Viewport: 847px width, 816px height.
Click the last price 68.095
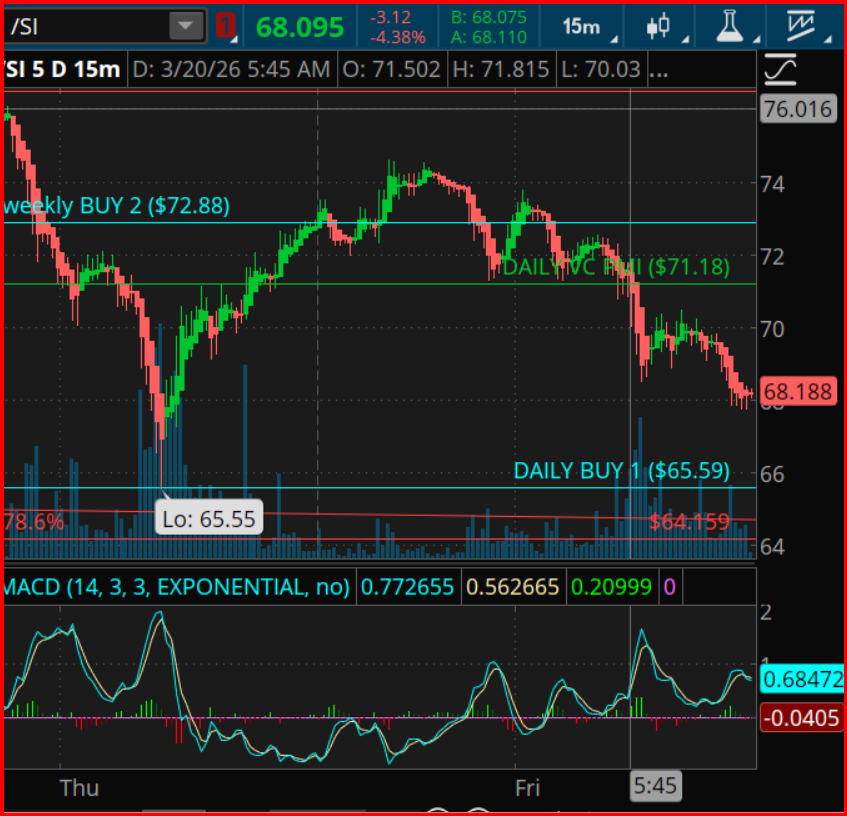point(300,27)
